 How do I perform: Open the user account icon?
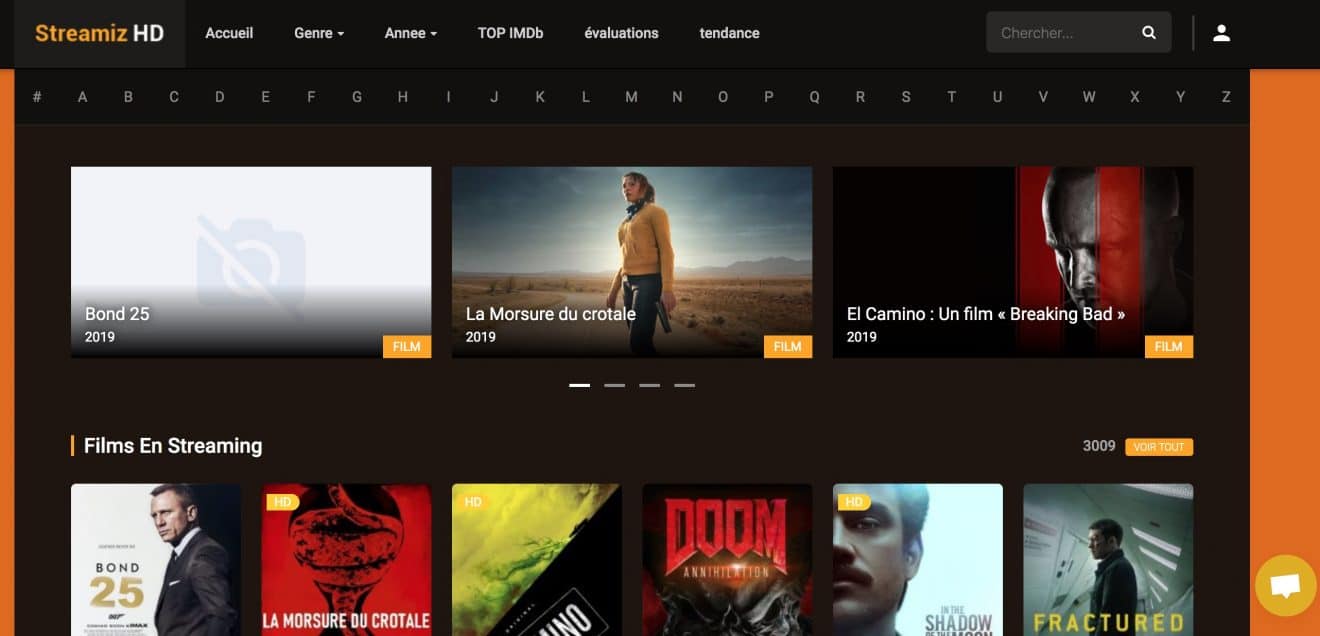click(1221, 33)
